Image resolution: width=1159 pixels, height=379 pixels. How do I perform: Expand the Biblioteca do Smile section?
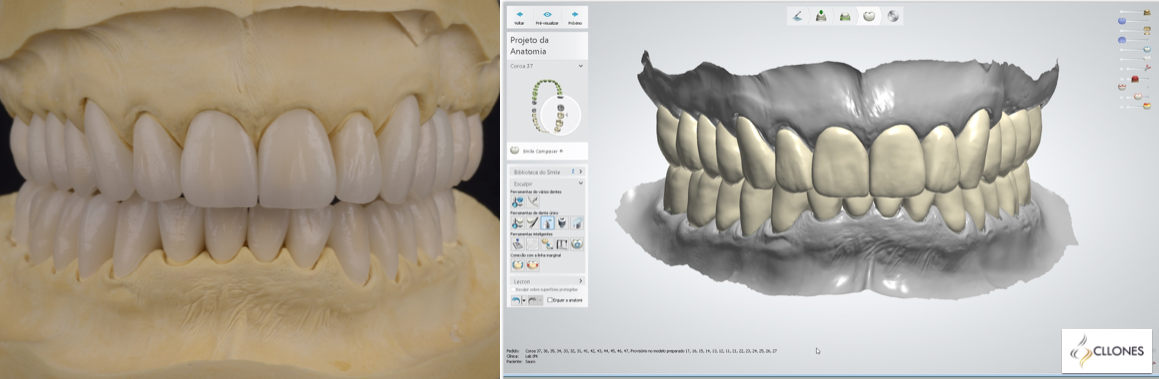pos(581,171)
